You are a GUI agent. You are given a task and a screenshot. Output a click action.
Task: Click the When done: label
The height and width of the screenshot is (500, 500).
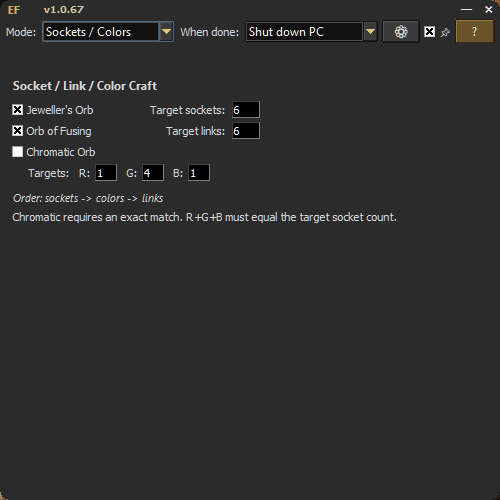pos(210,32)
